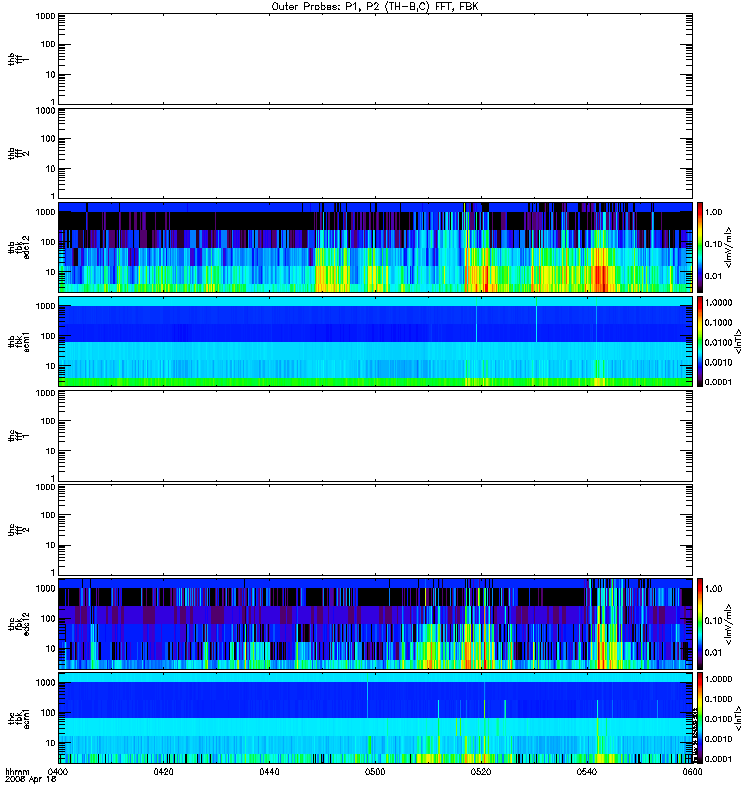Image resolution: width=750 pixels, height=800 pixels.
Task: Select the thc fbk scm1 color bar
Action: [x=700, y=718]
